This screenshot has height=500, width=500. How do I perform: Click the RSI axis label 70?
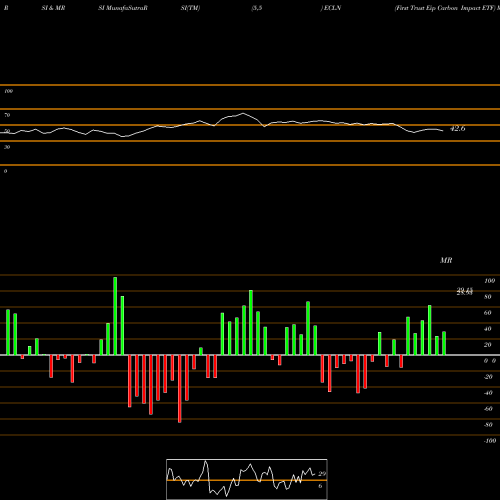tap(7, 115)
